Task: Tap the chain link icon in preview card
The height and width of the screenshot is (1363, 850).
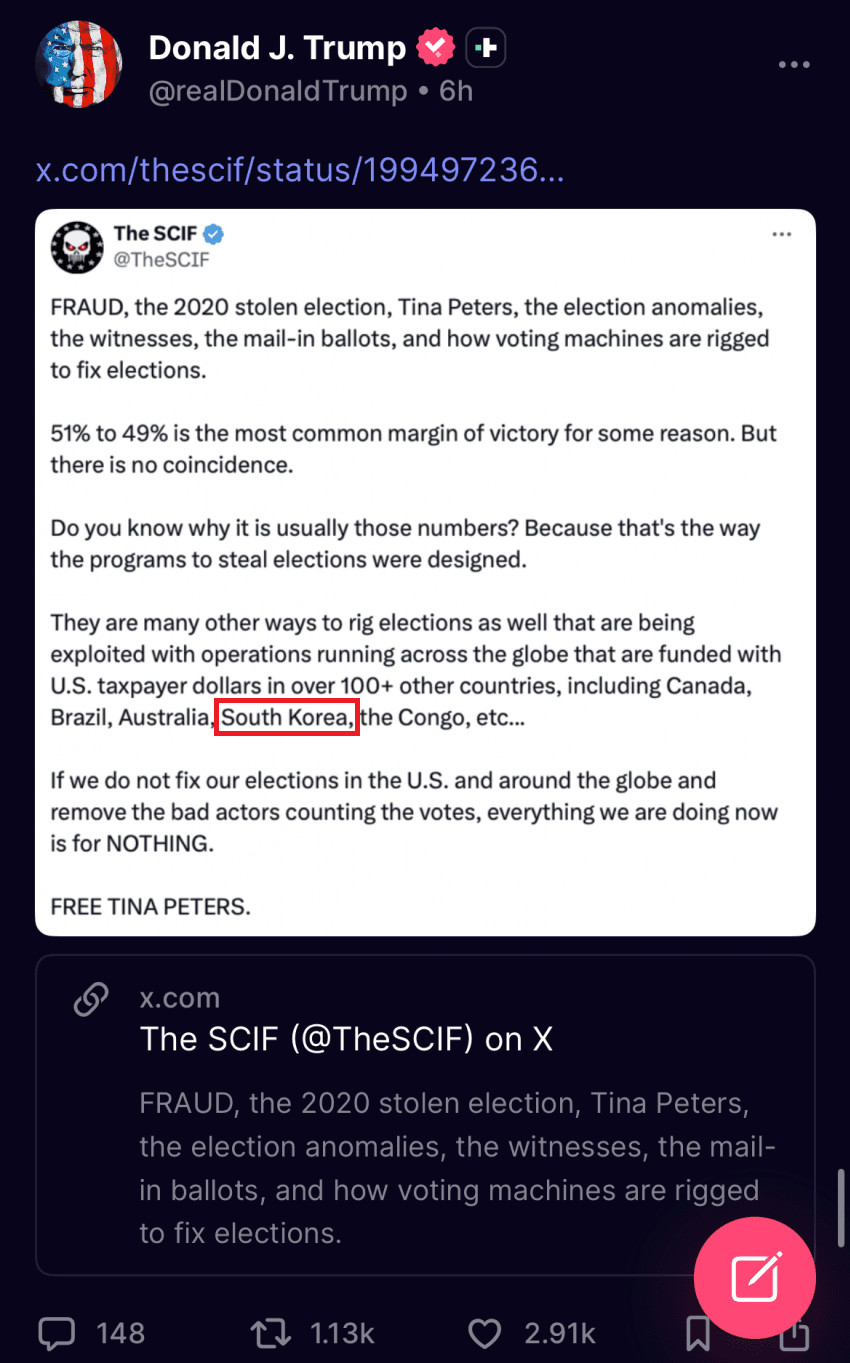Action: (x=92, y=998)
